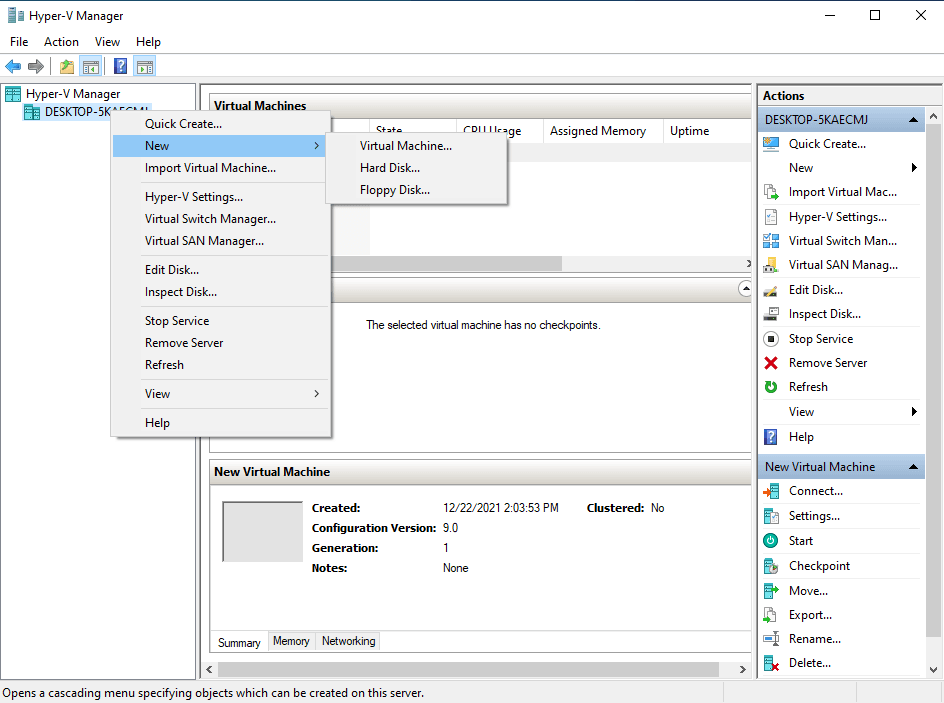Select Refresh in the context menu

tap(221, 365)
